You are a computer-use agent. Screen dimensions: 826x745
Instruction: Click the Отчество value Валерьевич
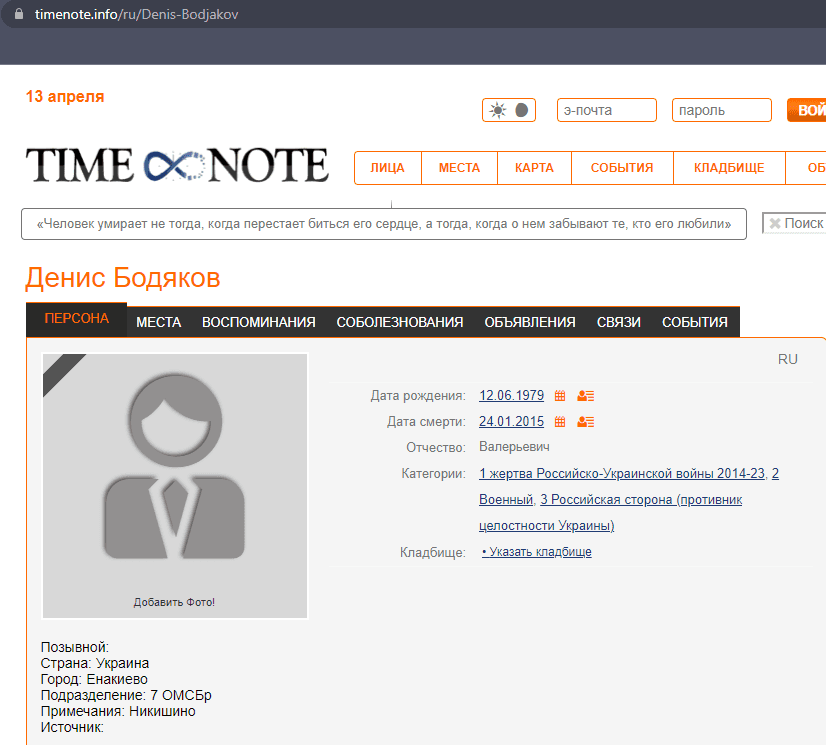point(514,447)
